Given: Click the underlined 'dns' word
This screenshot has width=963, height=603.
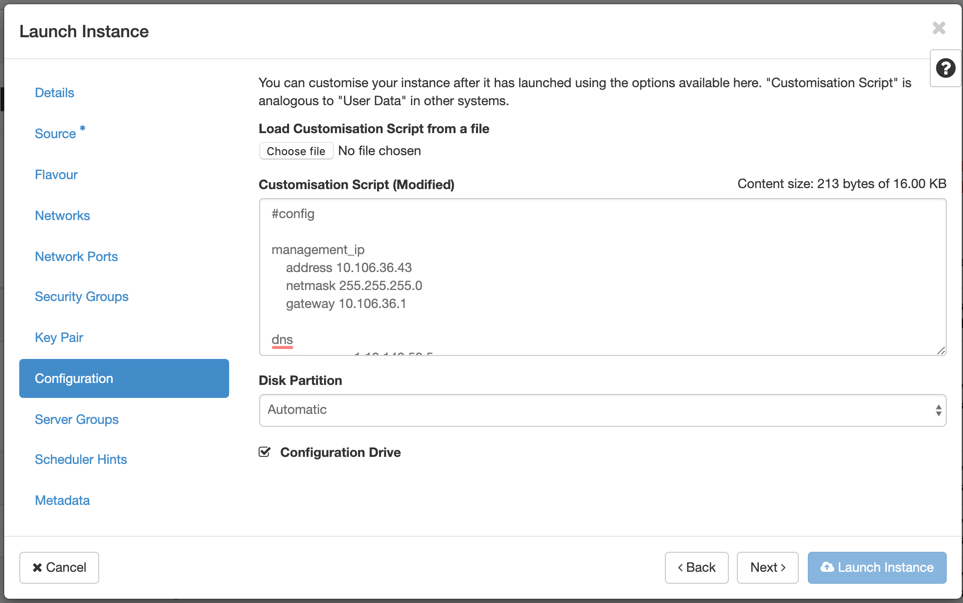Looking at the screenshot, I should point(283,340).
